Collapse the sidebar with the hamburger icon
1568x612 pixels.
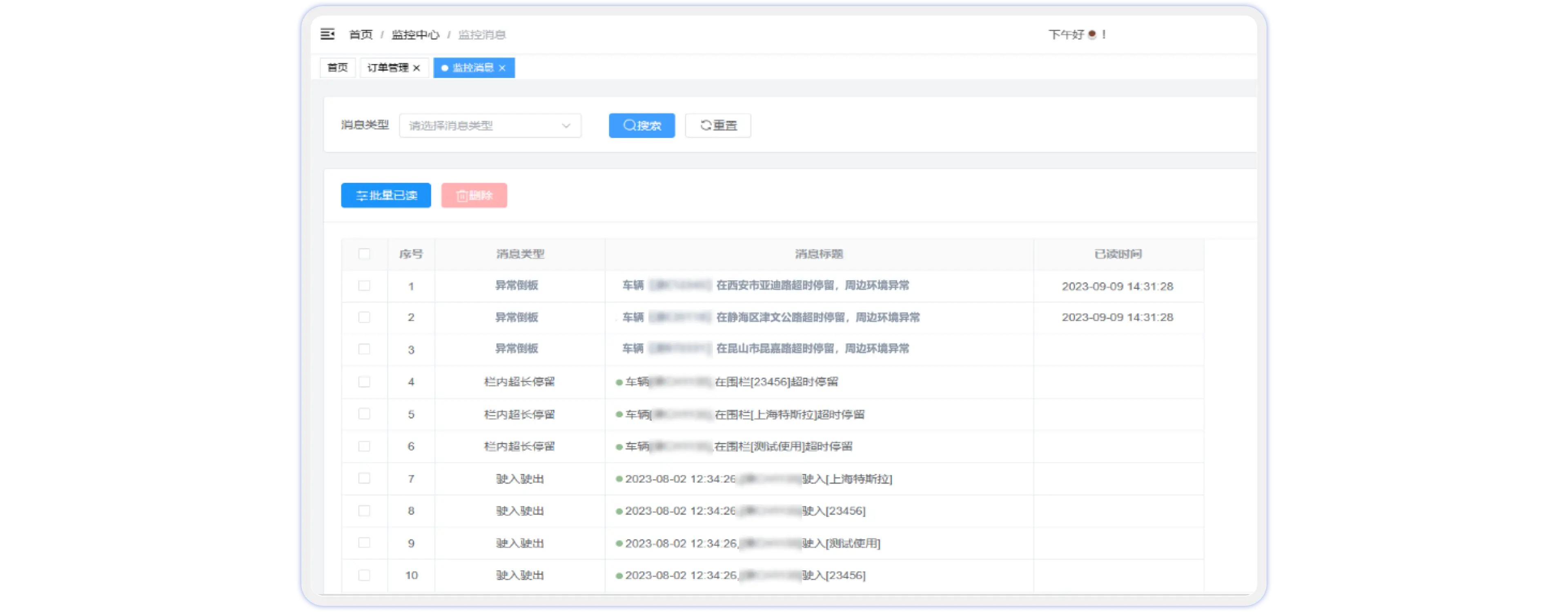click(327, 34)
